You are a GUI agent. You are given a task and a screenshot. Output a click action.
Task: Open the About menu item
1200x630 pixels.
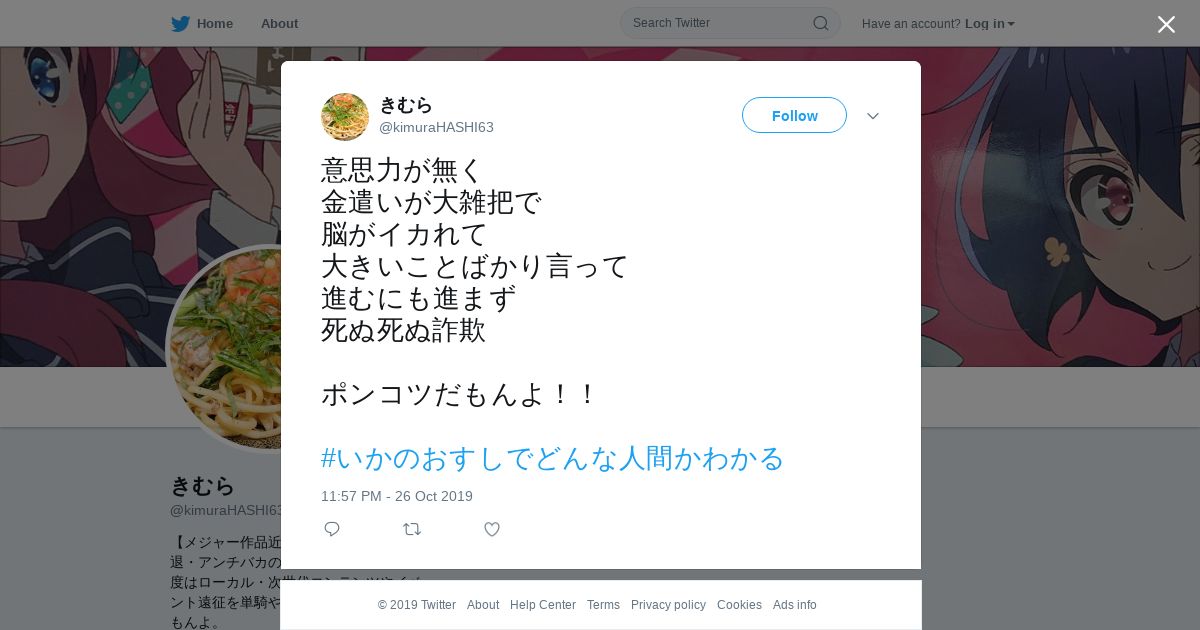[279, 23]
